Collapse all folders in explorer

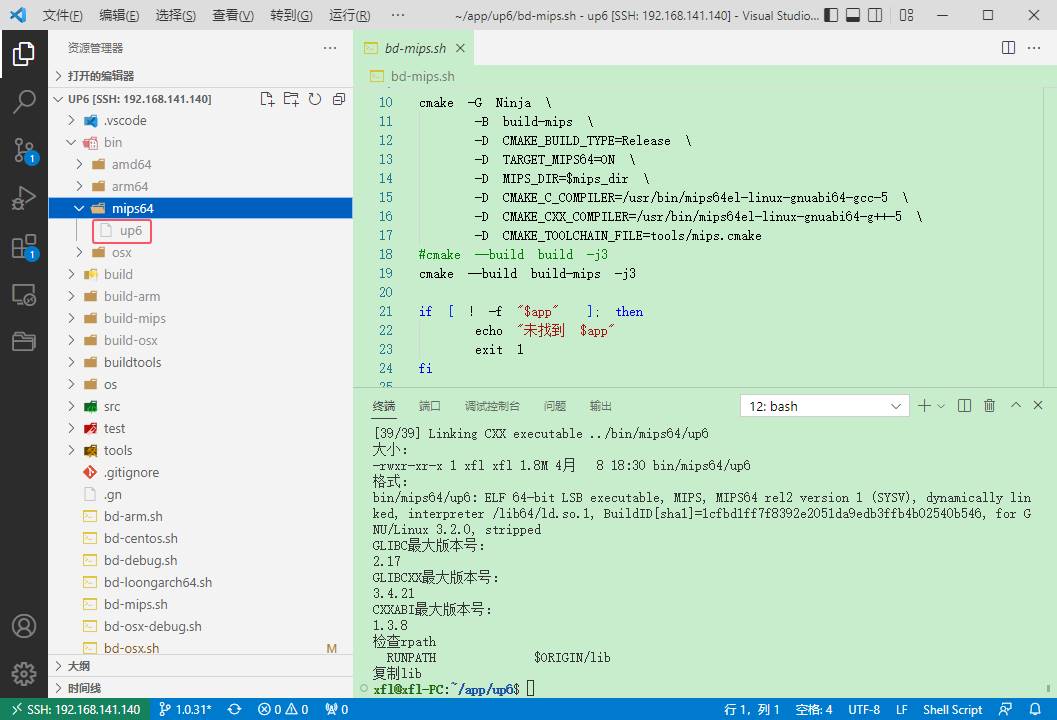coord(339,99)
